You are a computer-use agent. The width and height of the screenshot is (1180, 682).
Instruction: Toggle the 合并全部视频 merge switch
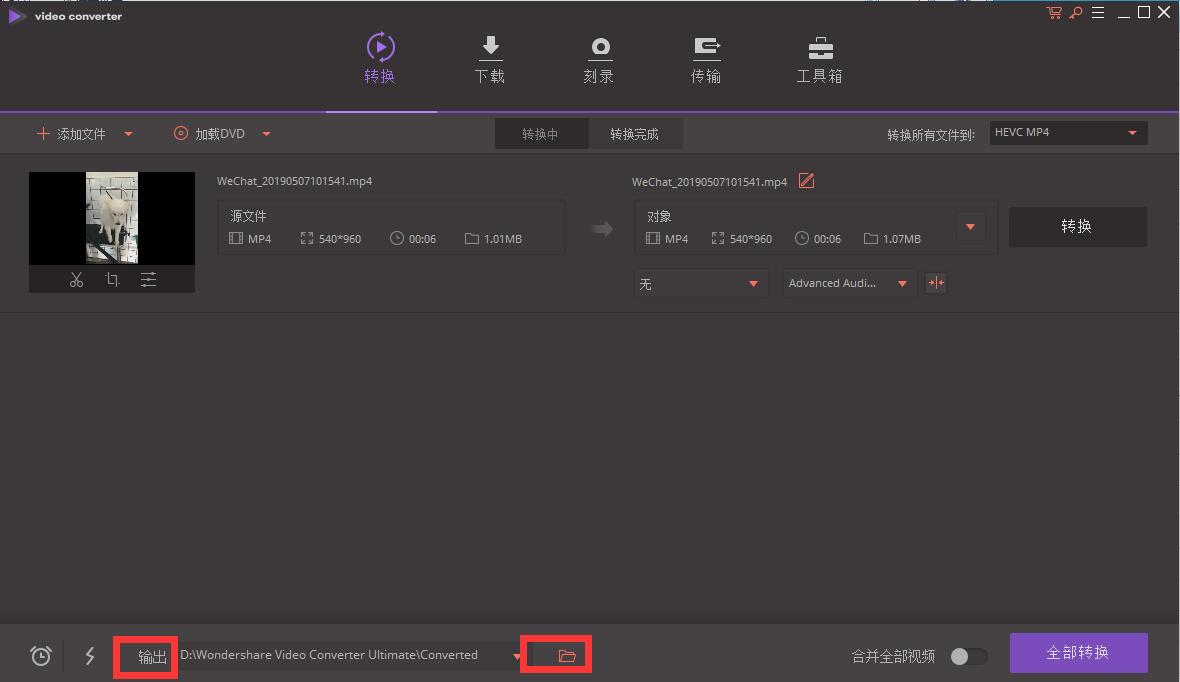tap(967, 655)
